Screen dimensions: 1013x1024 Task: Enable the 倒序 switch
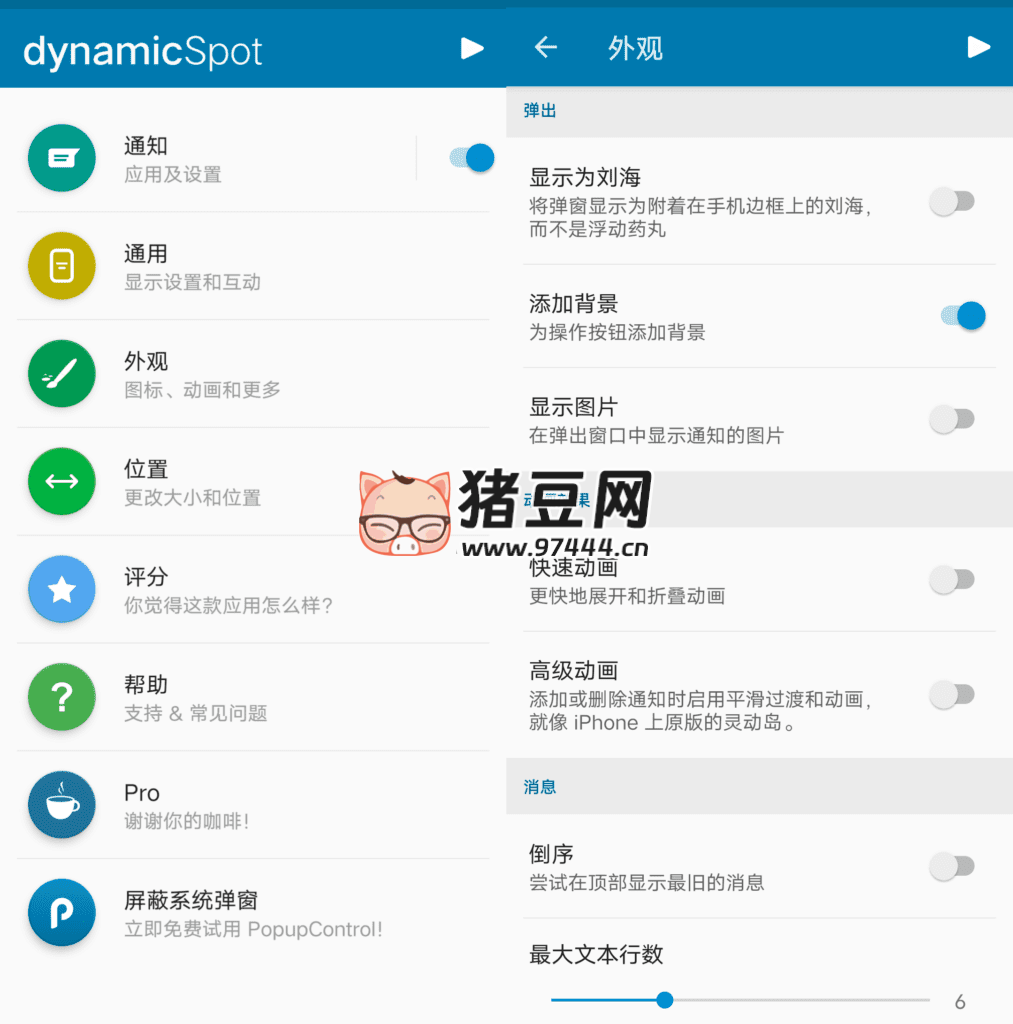pos(952,867)
